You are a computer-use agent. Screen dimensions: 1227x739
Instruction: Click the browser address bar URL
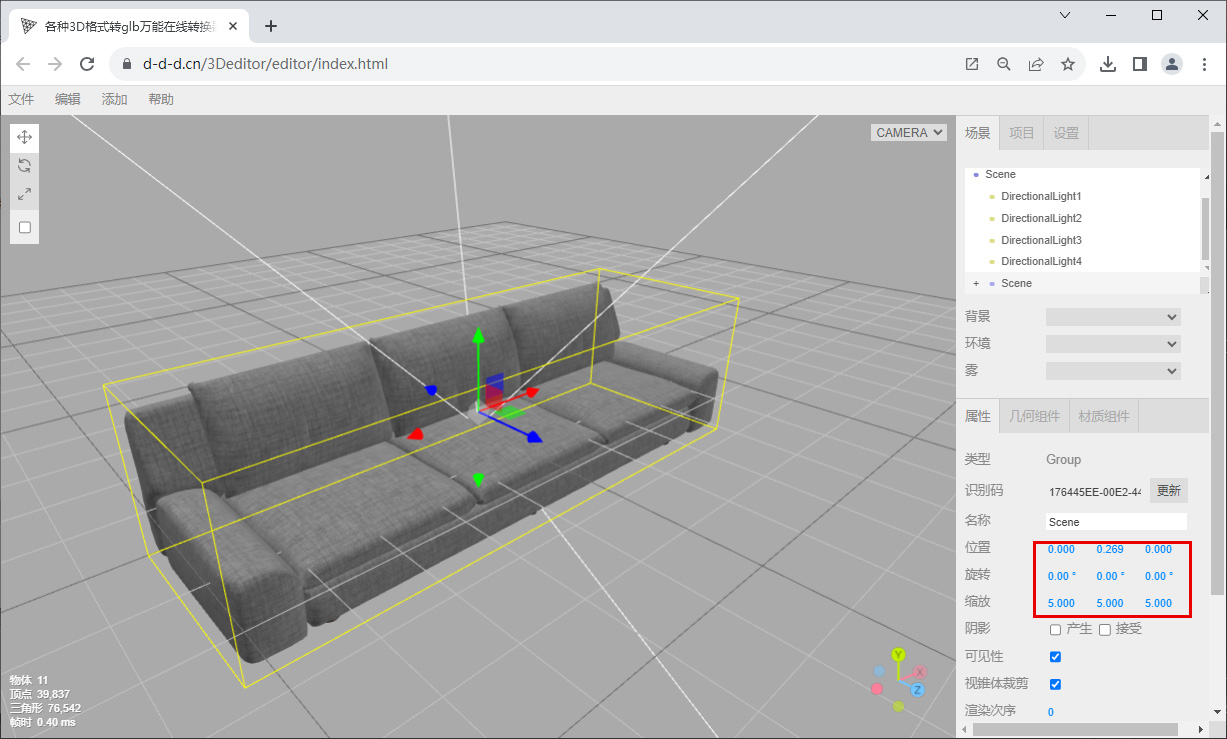coord(265,64)
